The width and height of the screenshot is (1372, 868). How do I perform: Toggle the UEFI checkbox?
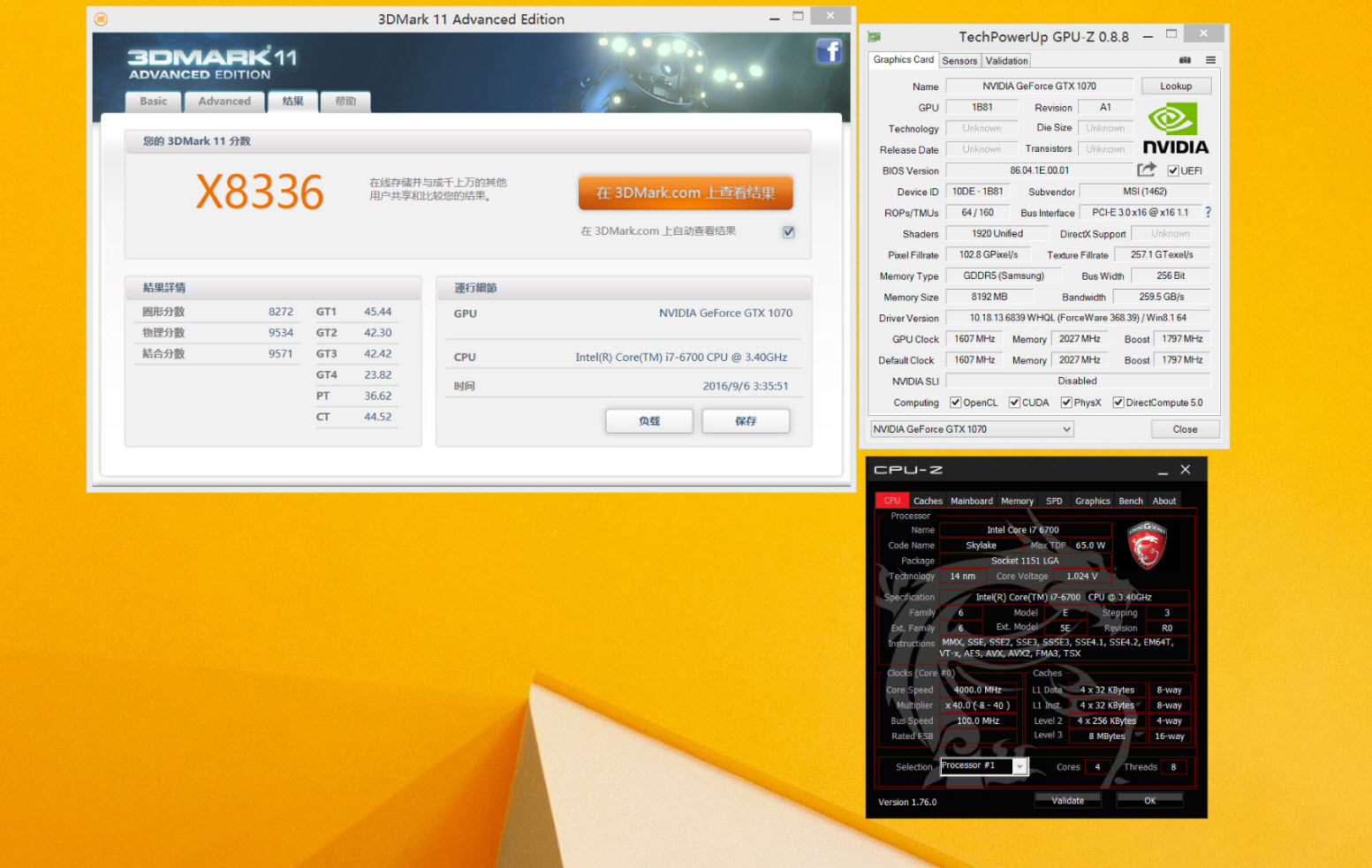[1173, 170]
